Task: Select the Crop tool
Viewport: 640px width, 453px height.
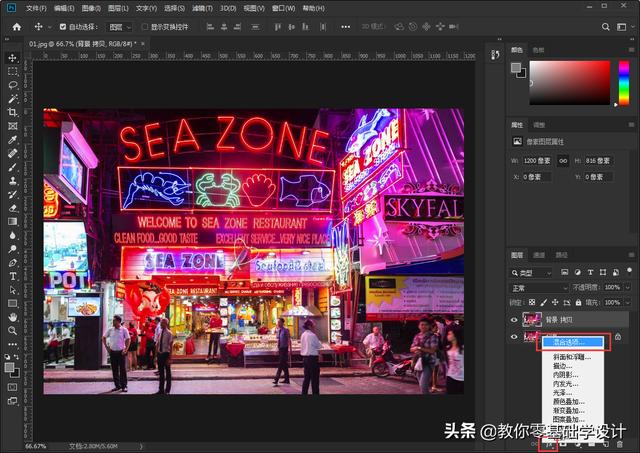Action: pyautogui.click(x=12, y=112)
